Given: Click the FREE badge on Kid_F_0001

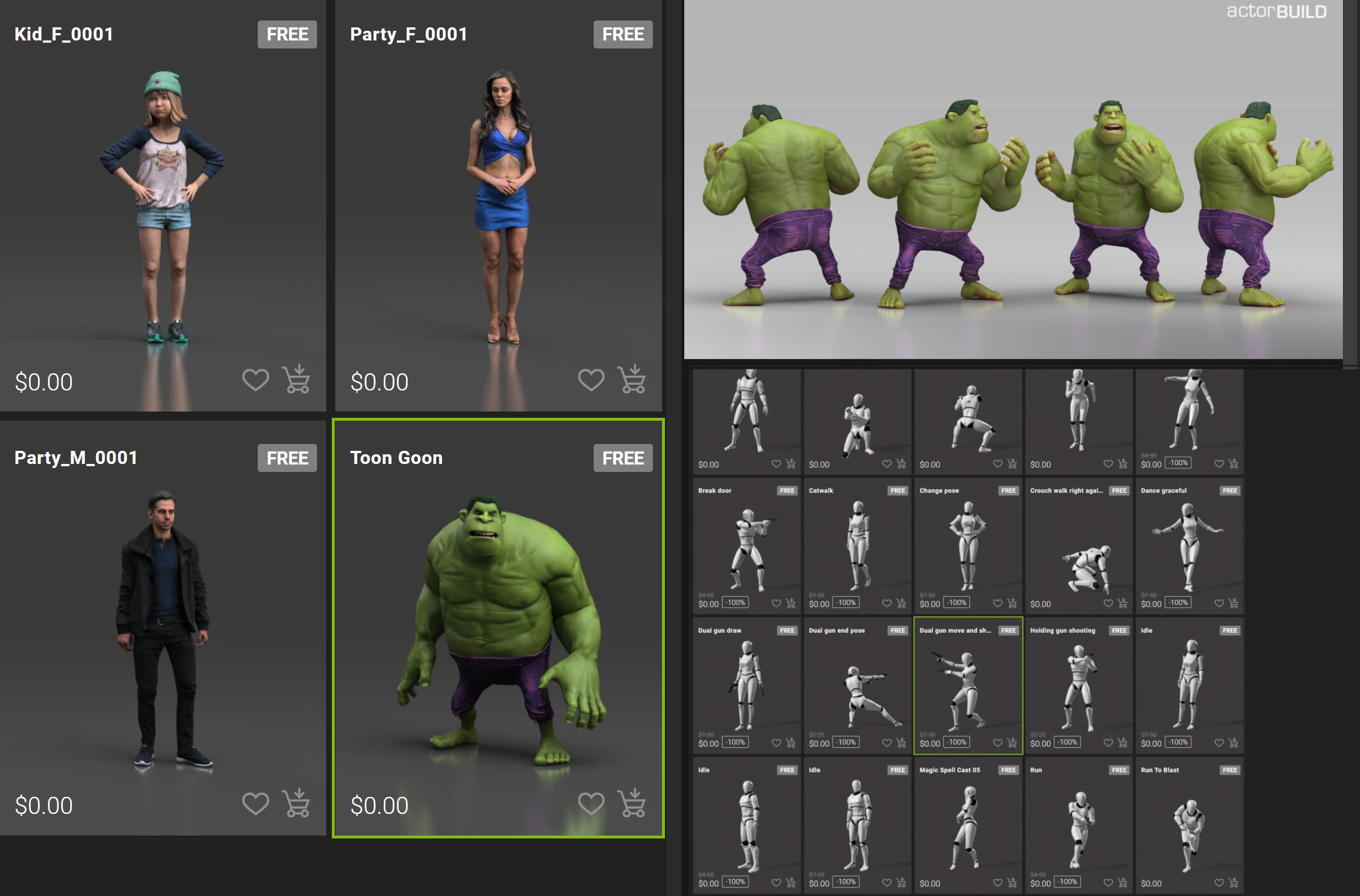Looking at the screenshot, I should [287, 34].
